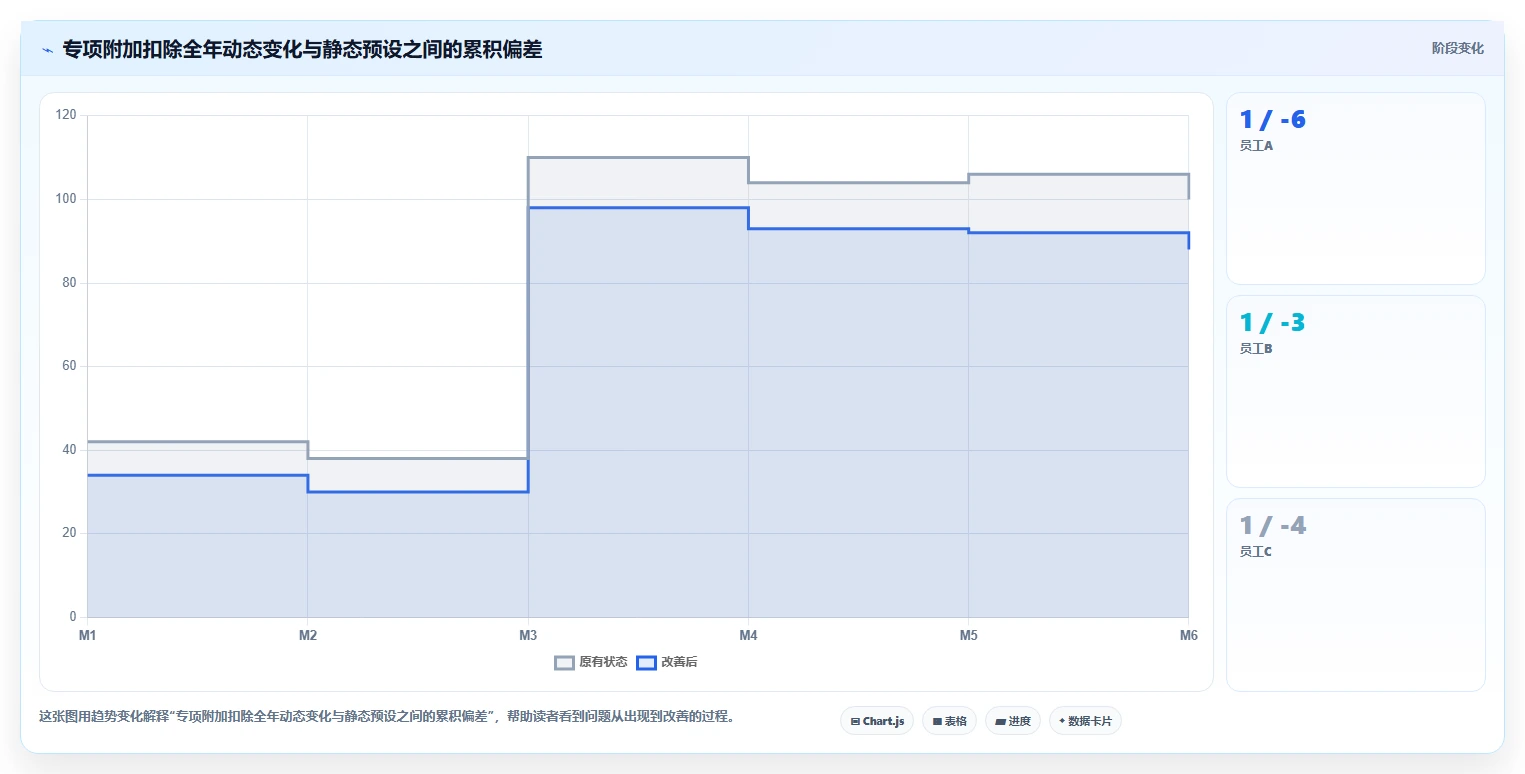This screenshot has height=774, width=1525.
Task: Click the 120 y-axis value
Action: (x=66, y=115)
